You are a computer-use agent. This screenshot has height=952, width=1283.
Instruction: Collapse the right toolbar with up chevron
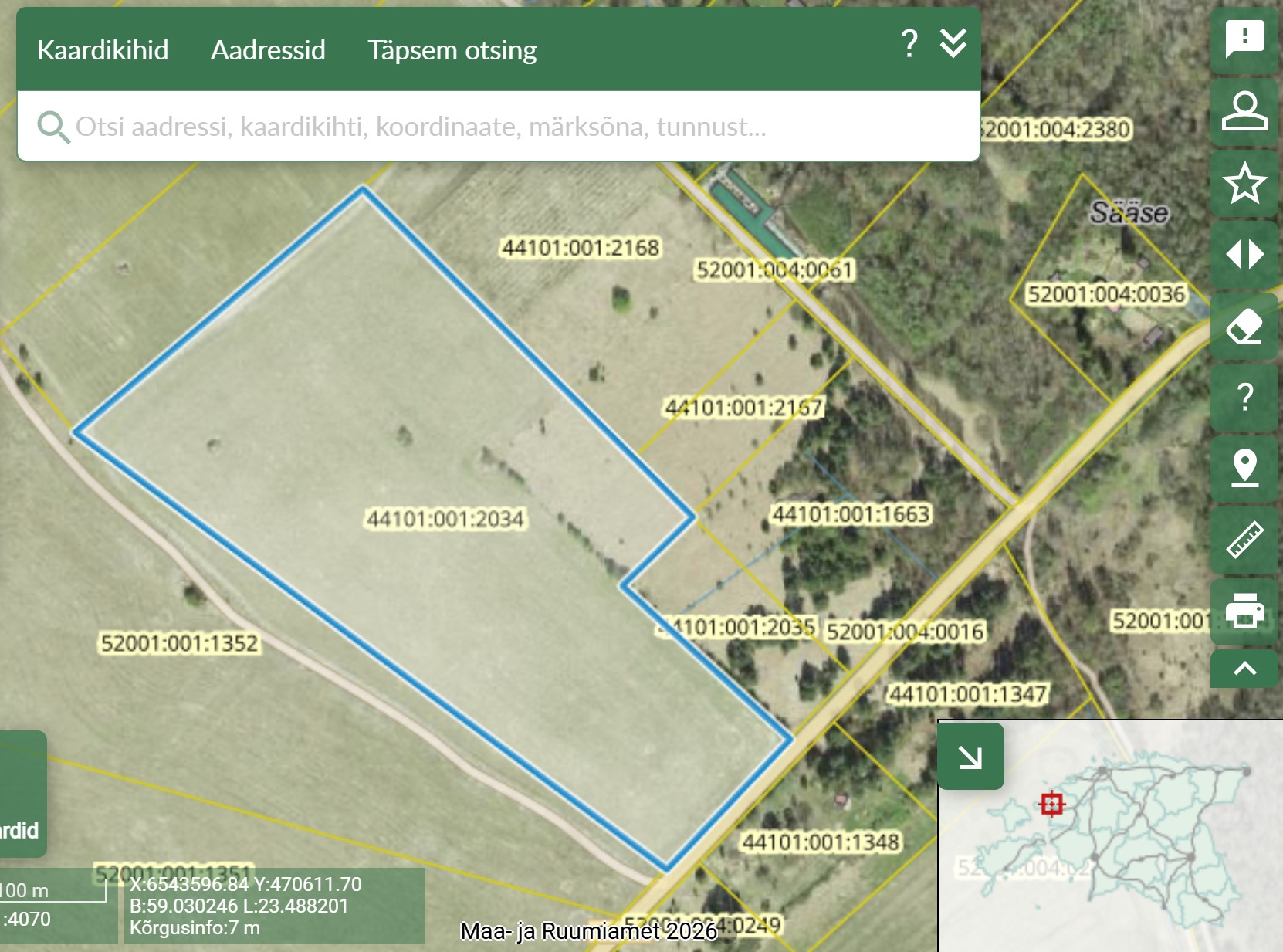click(1244, 669)
